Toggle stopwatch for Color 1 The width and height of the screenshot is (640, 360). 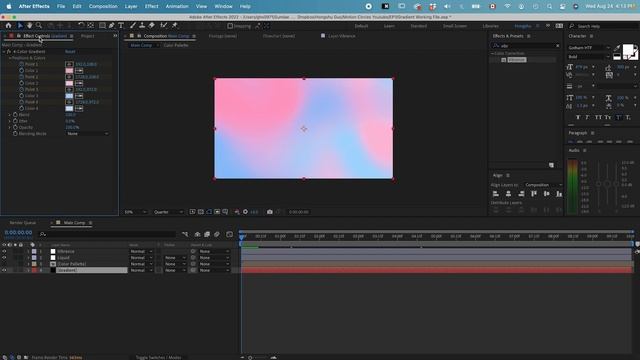click(x=21, y=71)
